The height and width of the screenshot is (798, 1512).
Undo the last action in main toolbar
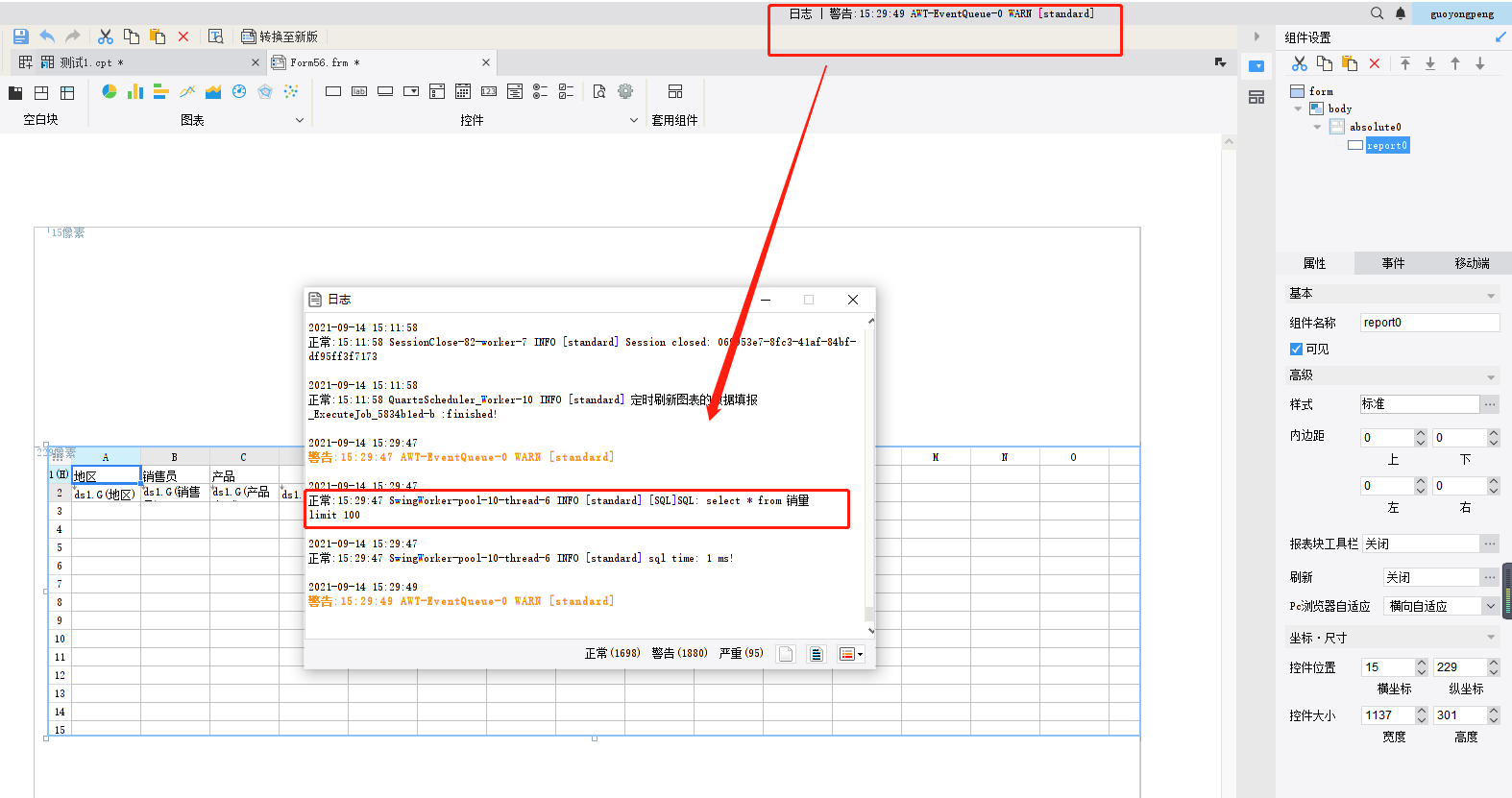coord(47,36)
